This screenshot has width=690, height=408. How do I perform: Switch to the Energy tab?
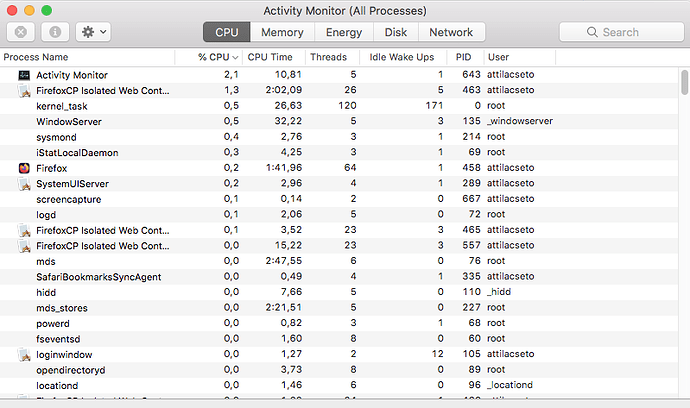point(344,32)
